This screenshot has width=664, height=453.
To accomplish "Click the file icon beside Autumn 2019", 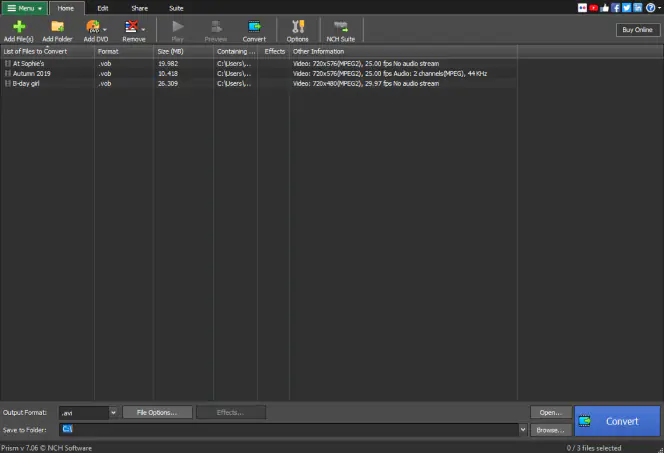I will [x=8, y=73].
